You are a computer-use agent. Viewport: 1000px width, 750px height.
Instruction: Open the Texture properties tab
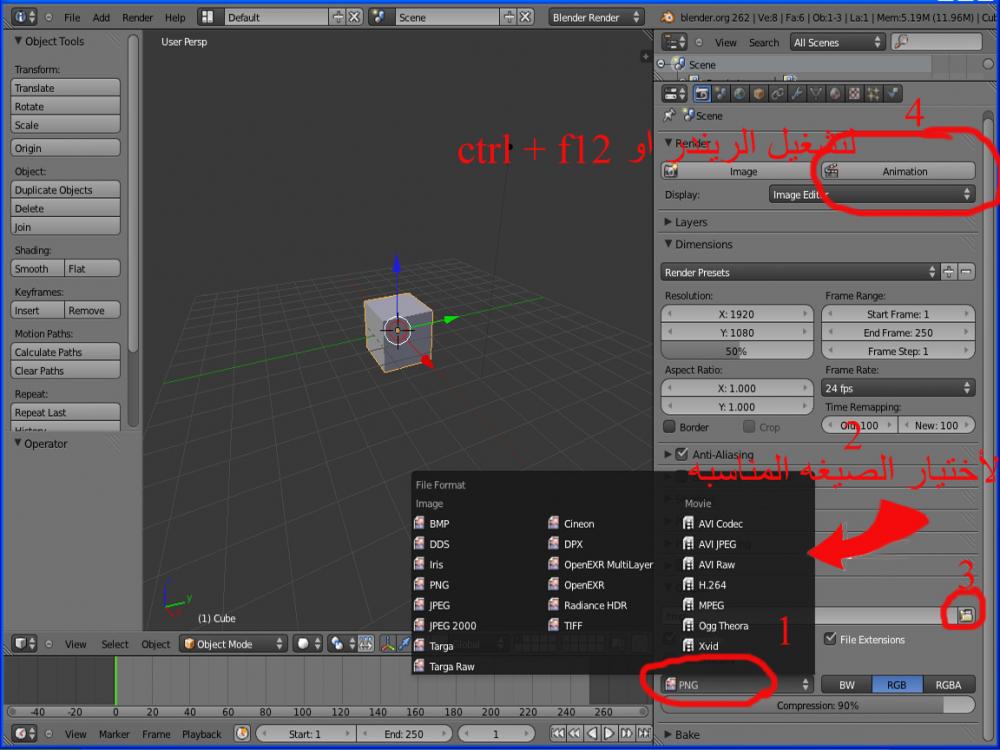[x=854, y=94]
